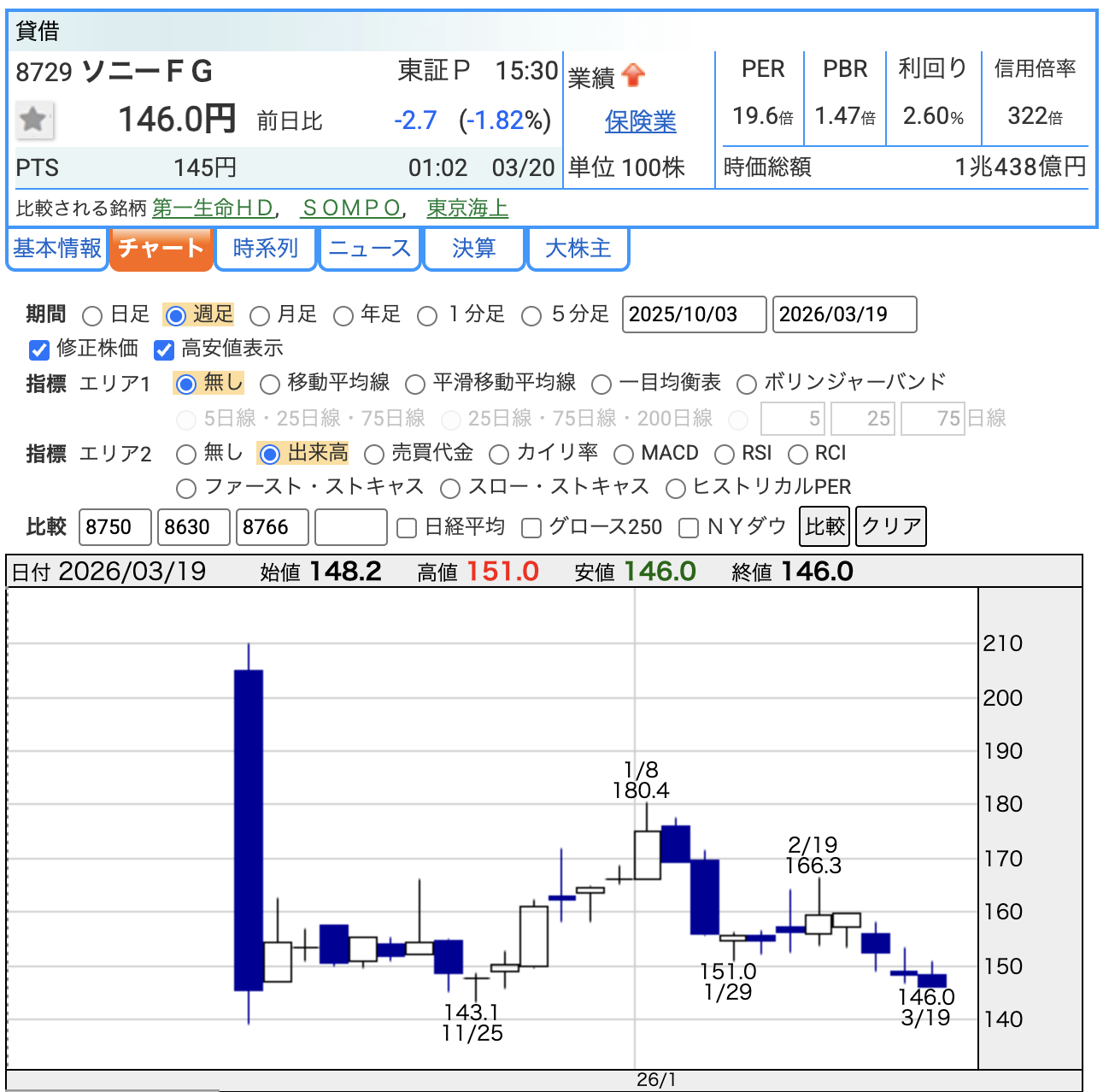Select the 日足 daily period radio
The image size is (1109, 1092).
point(92,316)
